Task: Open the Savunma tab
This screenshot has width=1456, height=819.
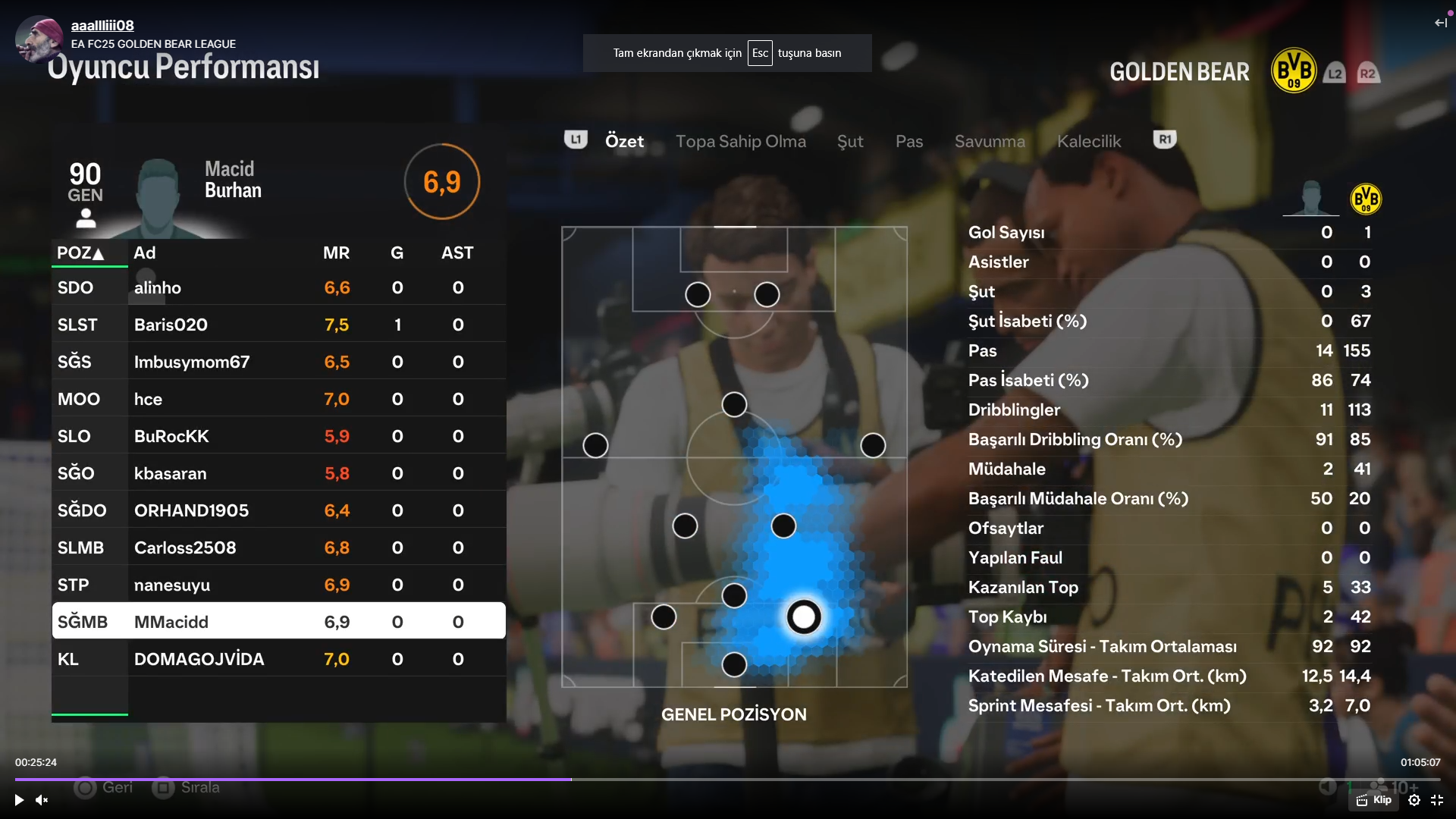Action: coord(990,141)
